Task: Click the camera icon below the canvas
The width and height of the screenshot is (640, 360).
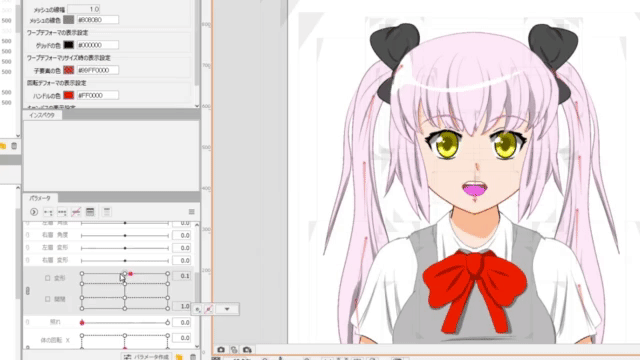Action: pos(221,350)
